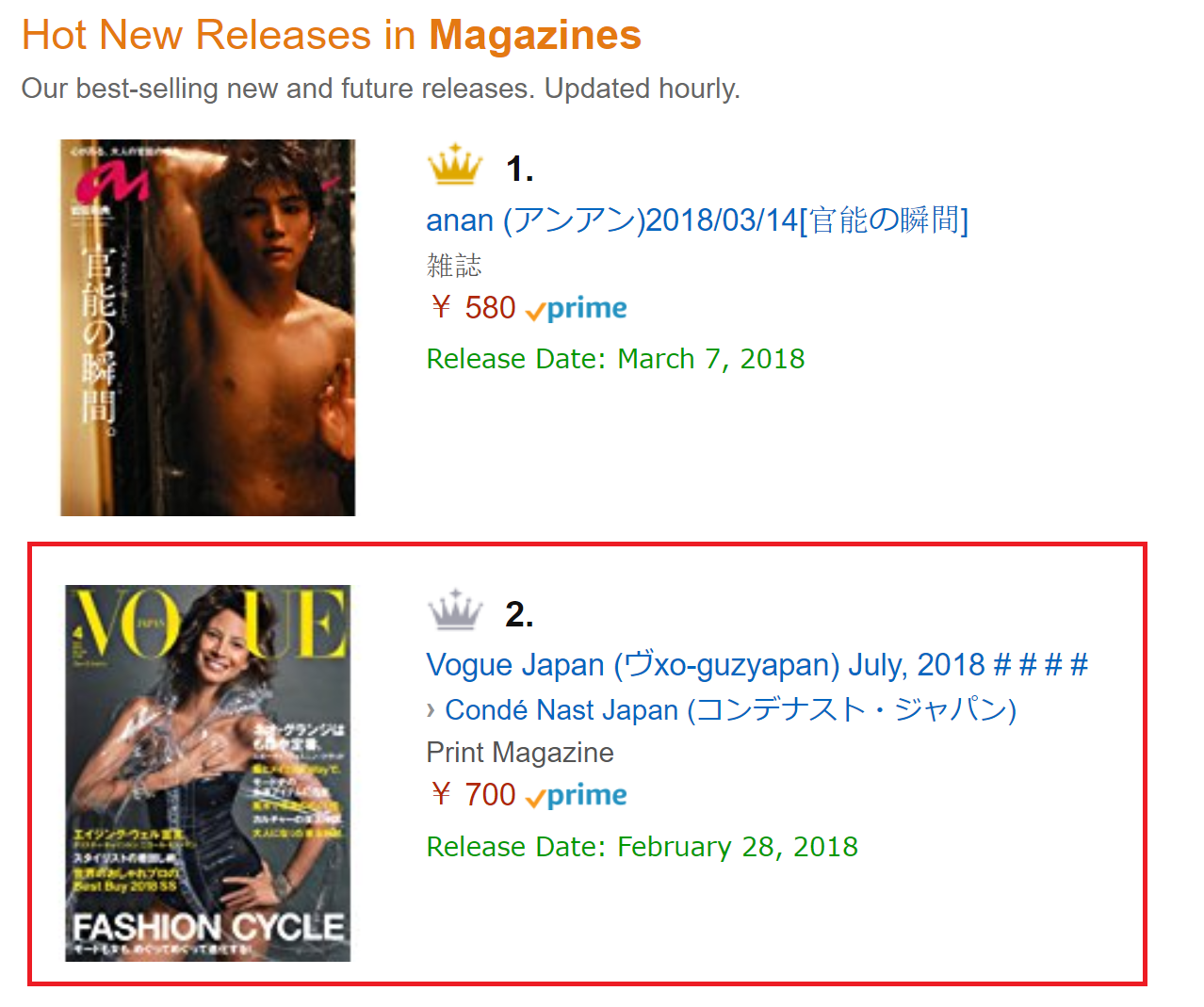This screenshot has width=1204, height=1007.
Task: Click the rank number 2 label
Action: 519,614
